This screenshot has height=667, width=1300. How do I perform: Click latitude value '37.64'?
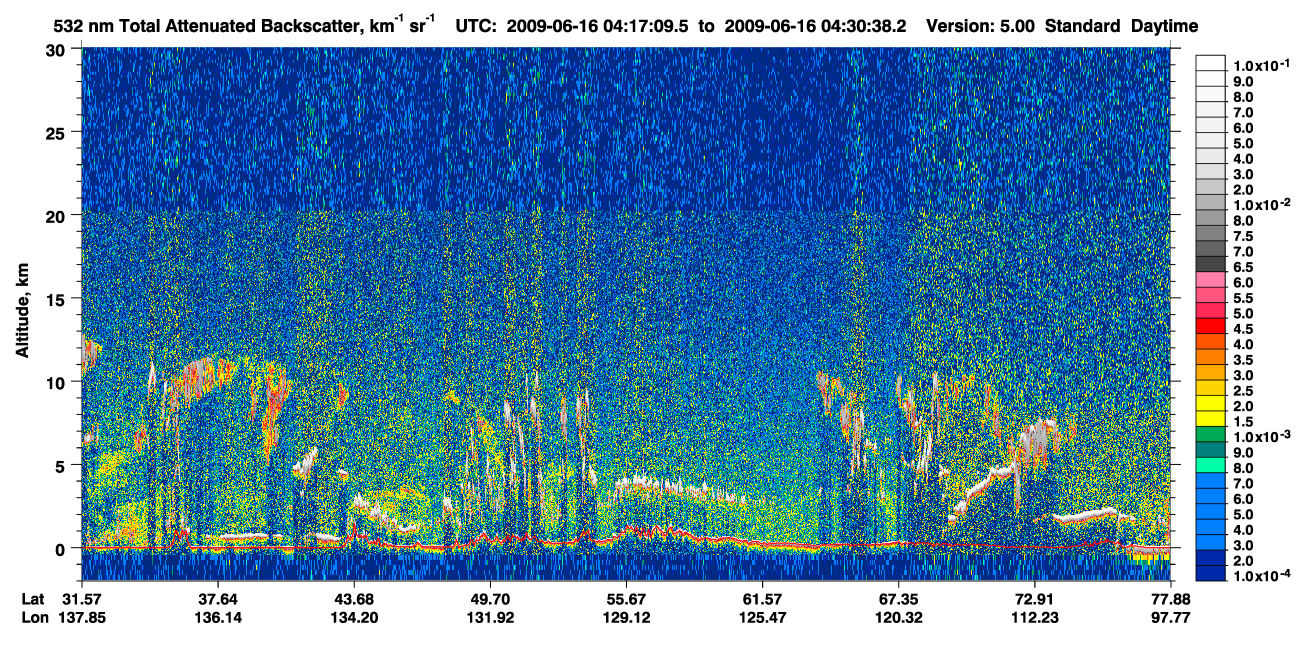coord(218,599)
